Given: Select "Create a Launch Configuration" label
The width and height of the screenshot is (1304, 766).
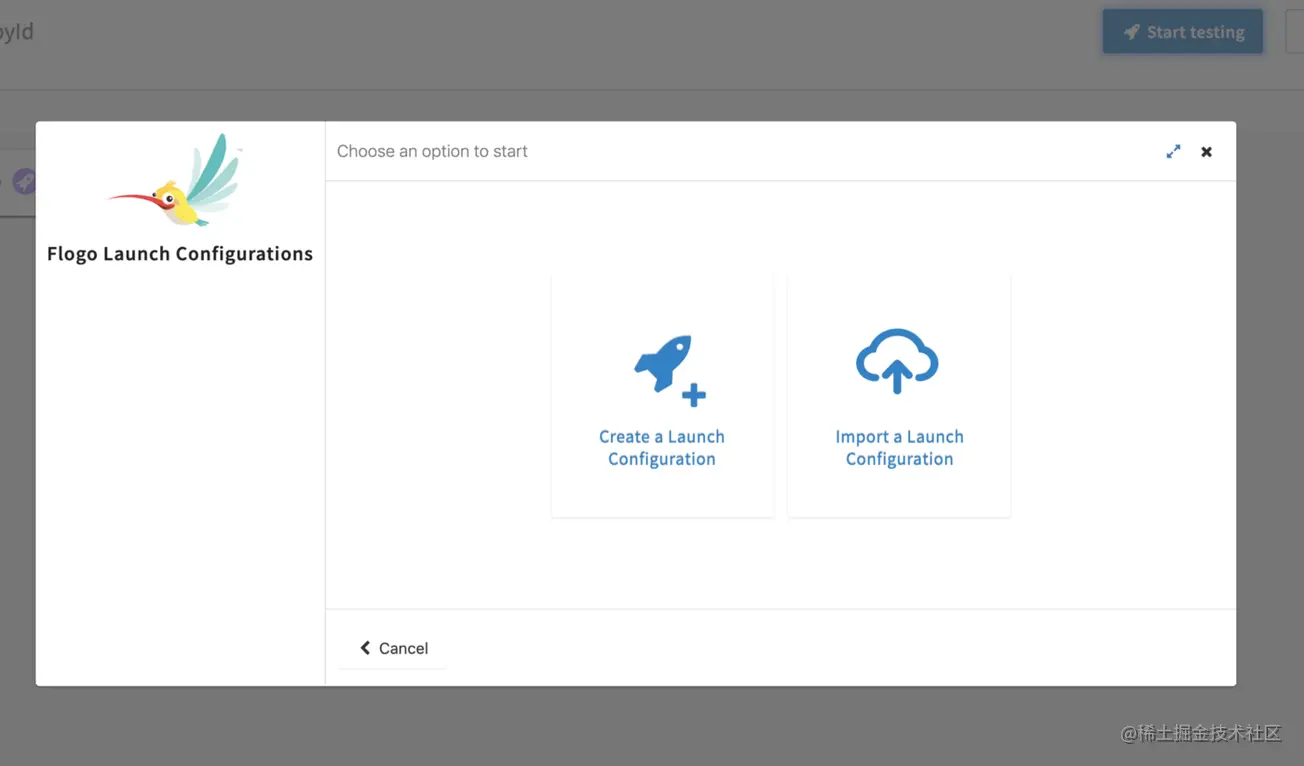Looking at the screenshot, I should [x=662, y=448].
